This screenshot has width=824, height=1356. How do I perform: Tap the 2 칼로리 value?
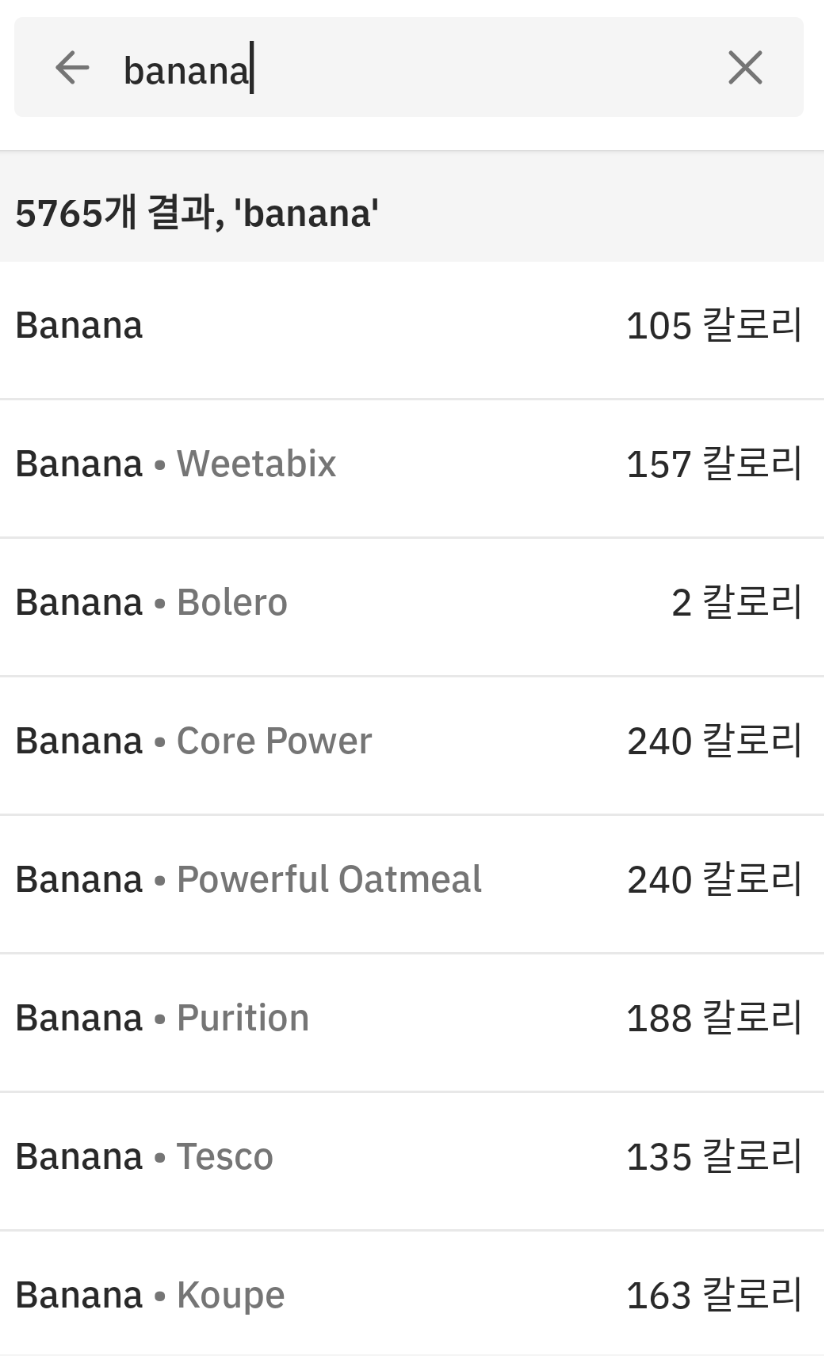pyautogui.click(x=737, y=603)
